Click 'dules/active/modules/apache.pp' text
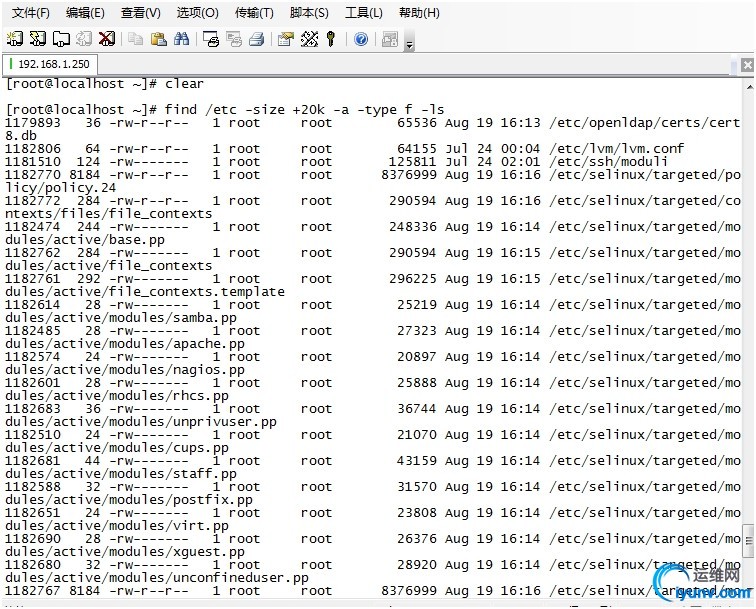The image size is (756, 609). click(125, 344)
